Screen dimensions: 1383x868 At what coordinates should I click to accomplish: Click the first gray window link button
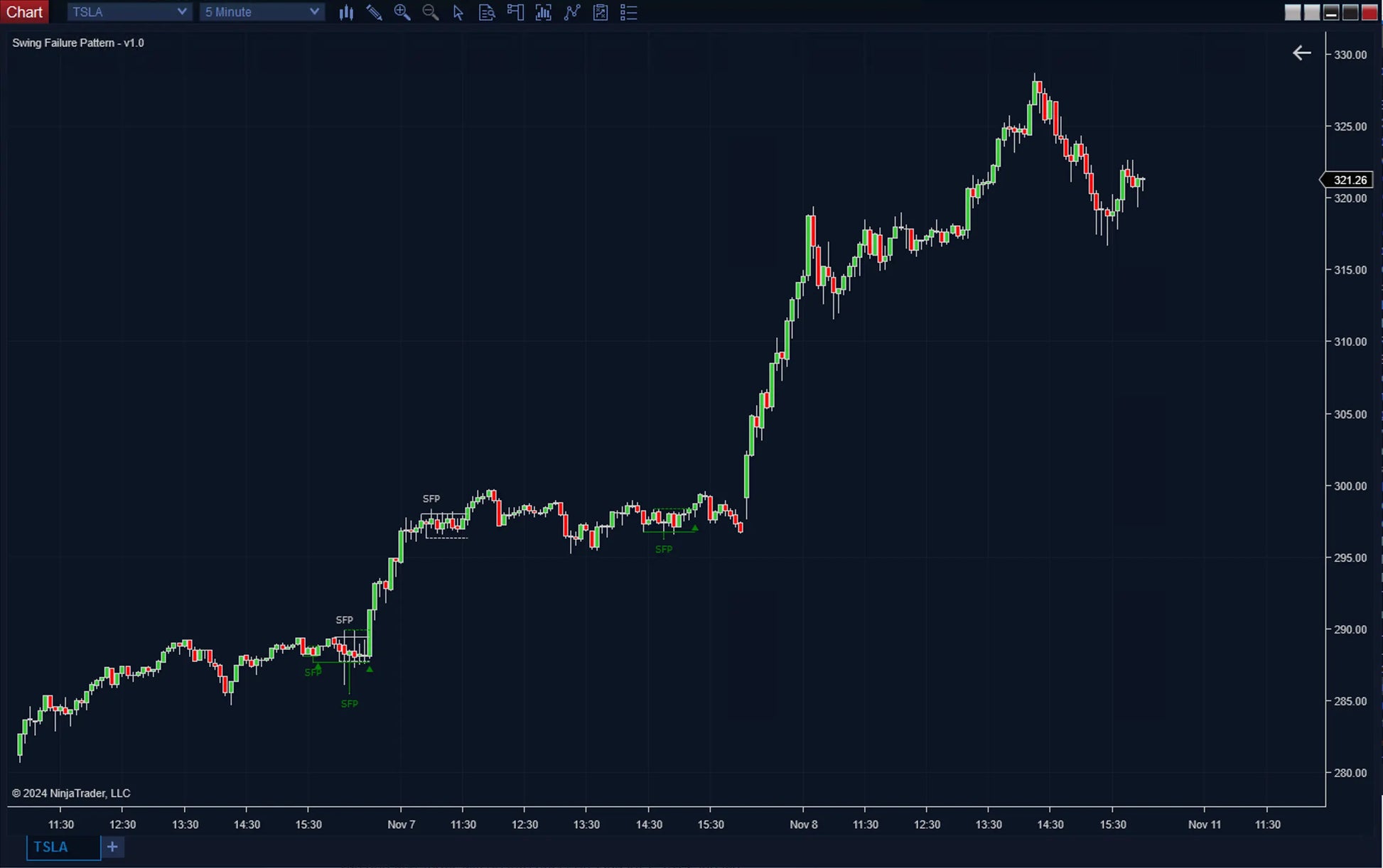pos(1293,12)
